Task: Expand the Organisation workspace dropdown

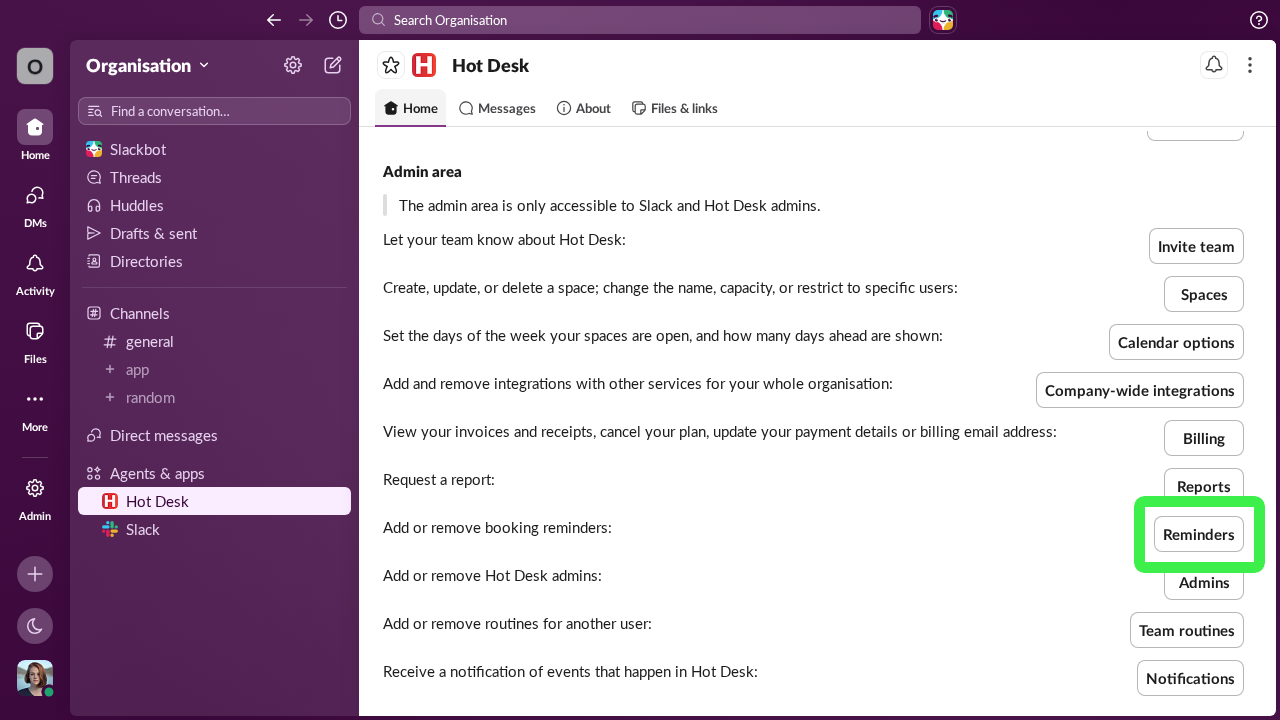Action: coord(148,65)
